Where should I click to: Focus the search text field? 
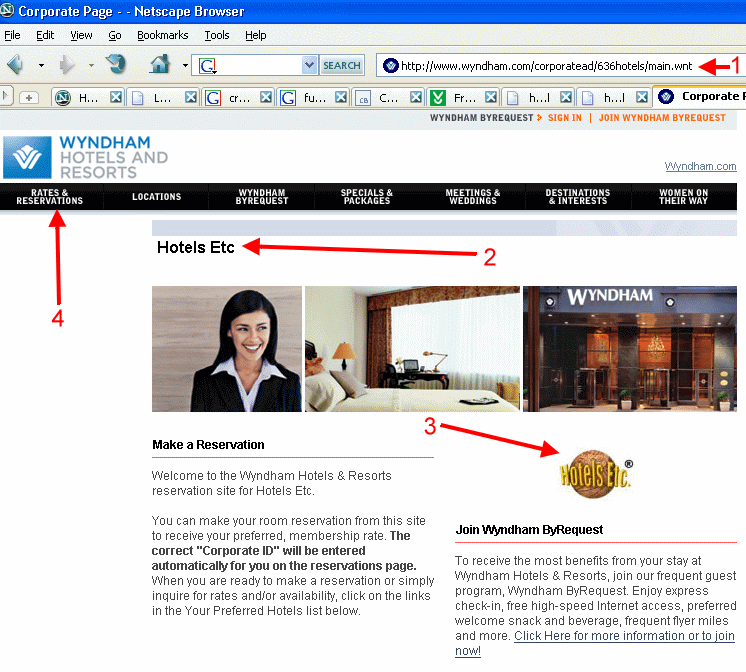[259, 65]
